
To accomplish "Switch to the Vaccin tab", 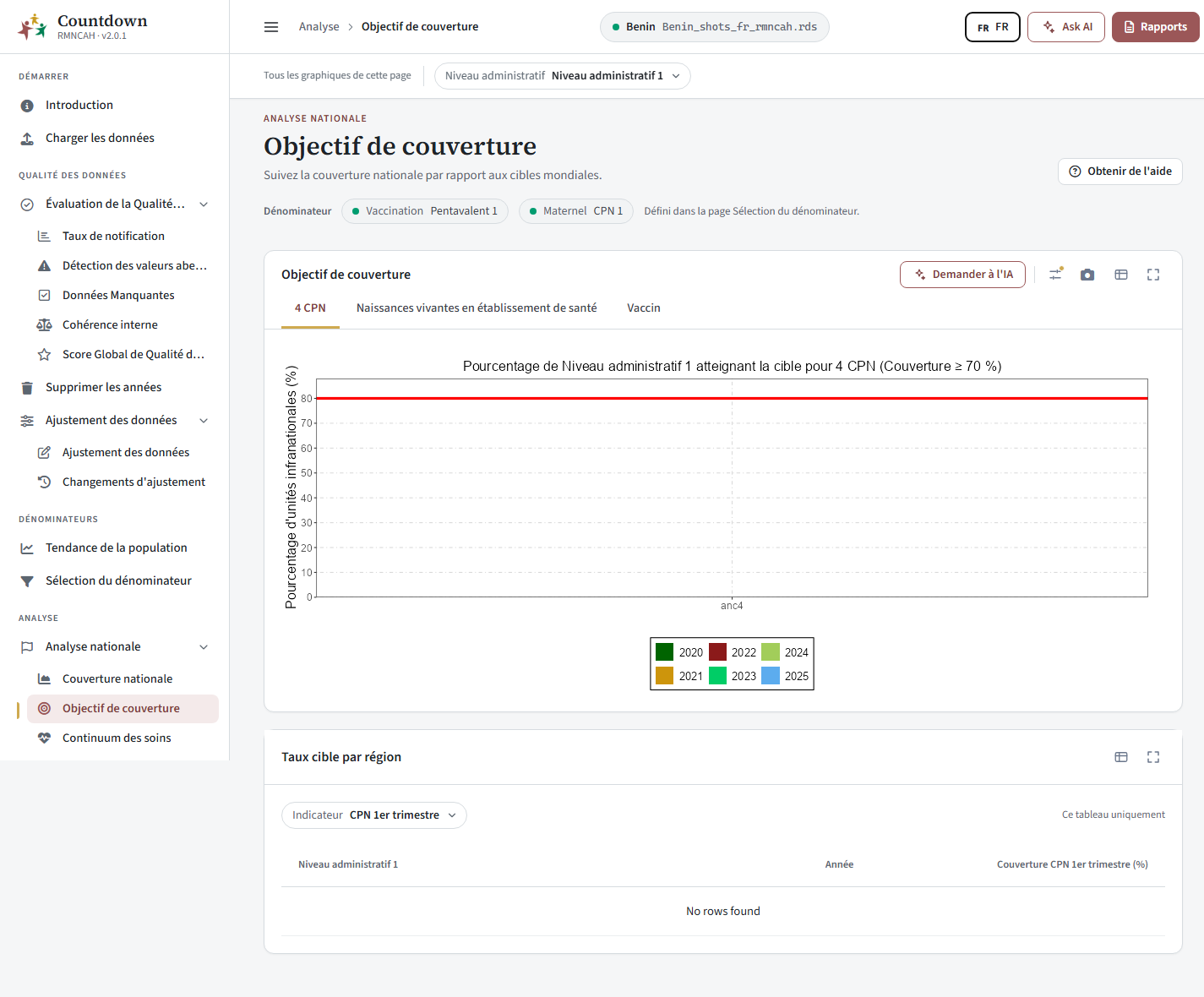I will pyautogui.click(x=644, y=308).
